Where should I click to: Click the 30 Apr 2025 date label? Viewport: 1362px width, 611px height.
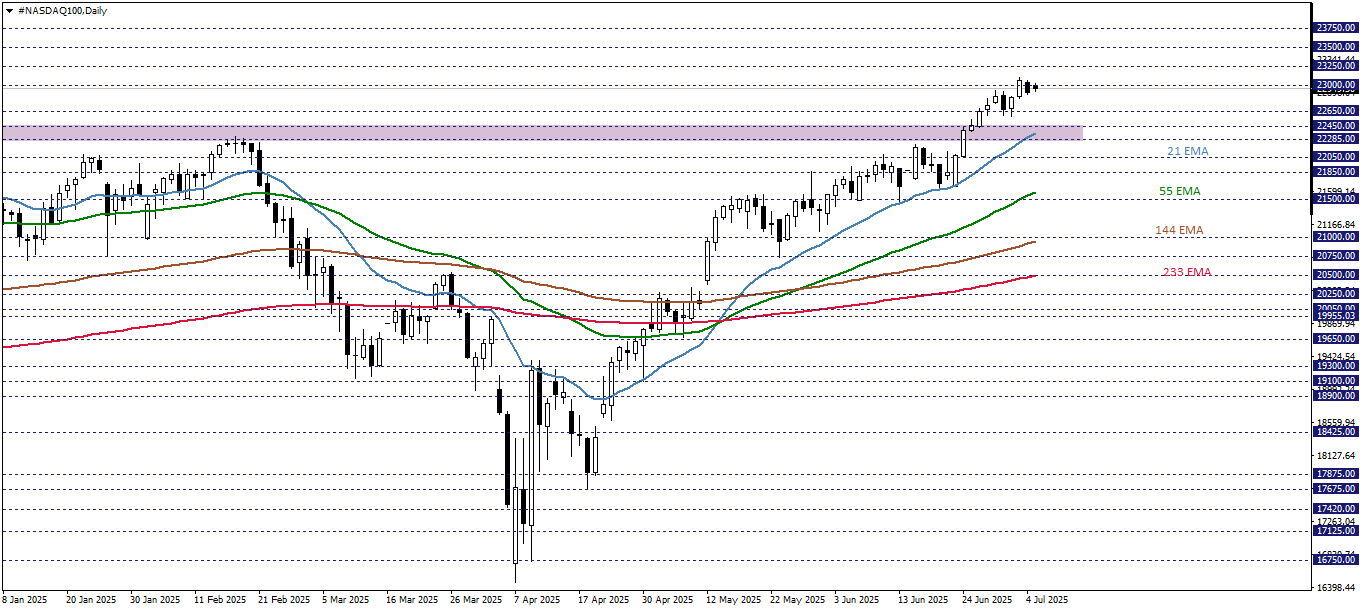click(668, 600)
